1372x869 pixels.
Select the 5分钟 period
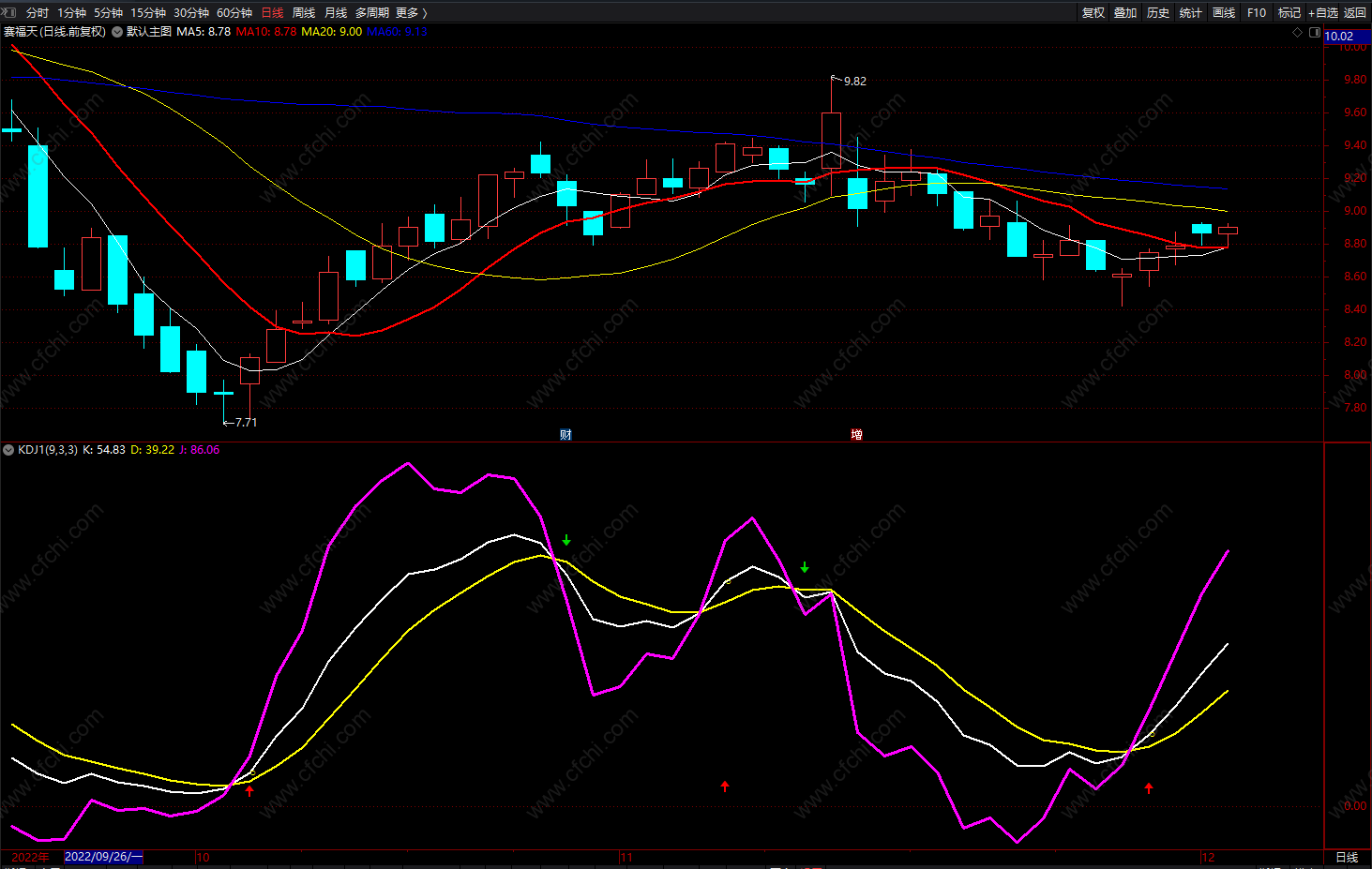(108, 12)
